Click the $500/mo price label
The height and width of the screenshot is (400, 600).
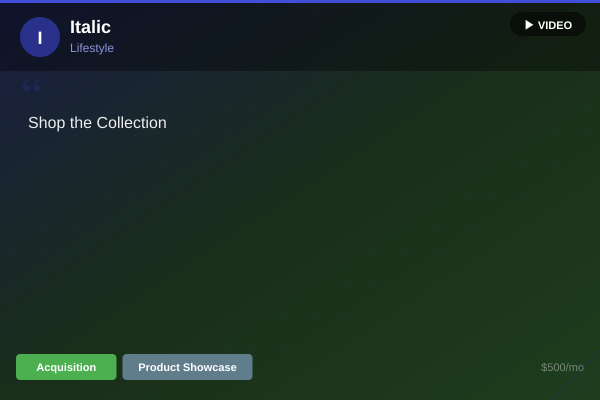[562, 367]
